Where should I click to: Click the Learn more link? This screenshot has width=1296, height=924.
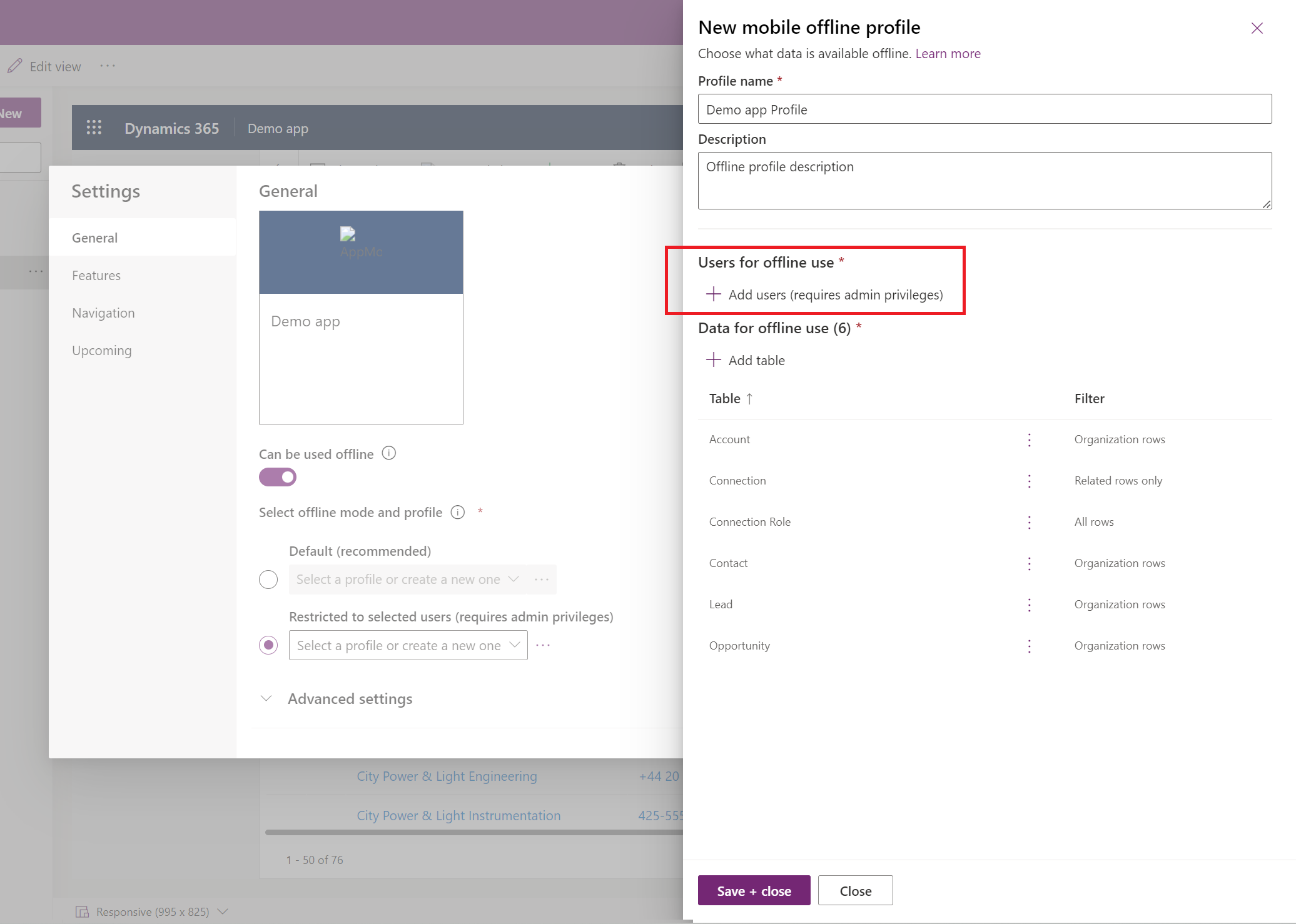click(947, 53)
